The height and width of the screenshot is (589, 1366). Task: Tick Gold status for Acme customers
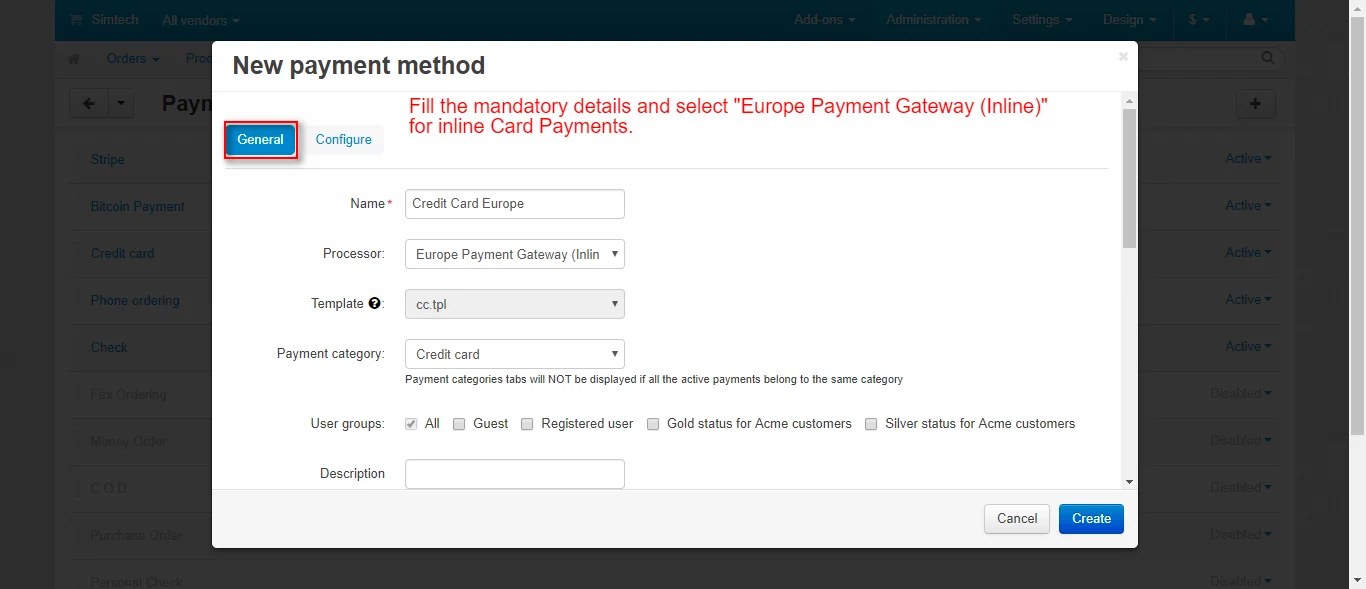click(653, 424)
